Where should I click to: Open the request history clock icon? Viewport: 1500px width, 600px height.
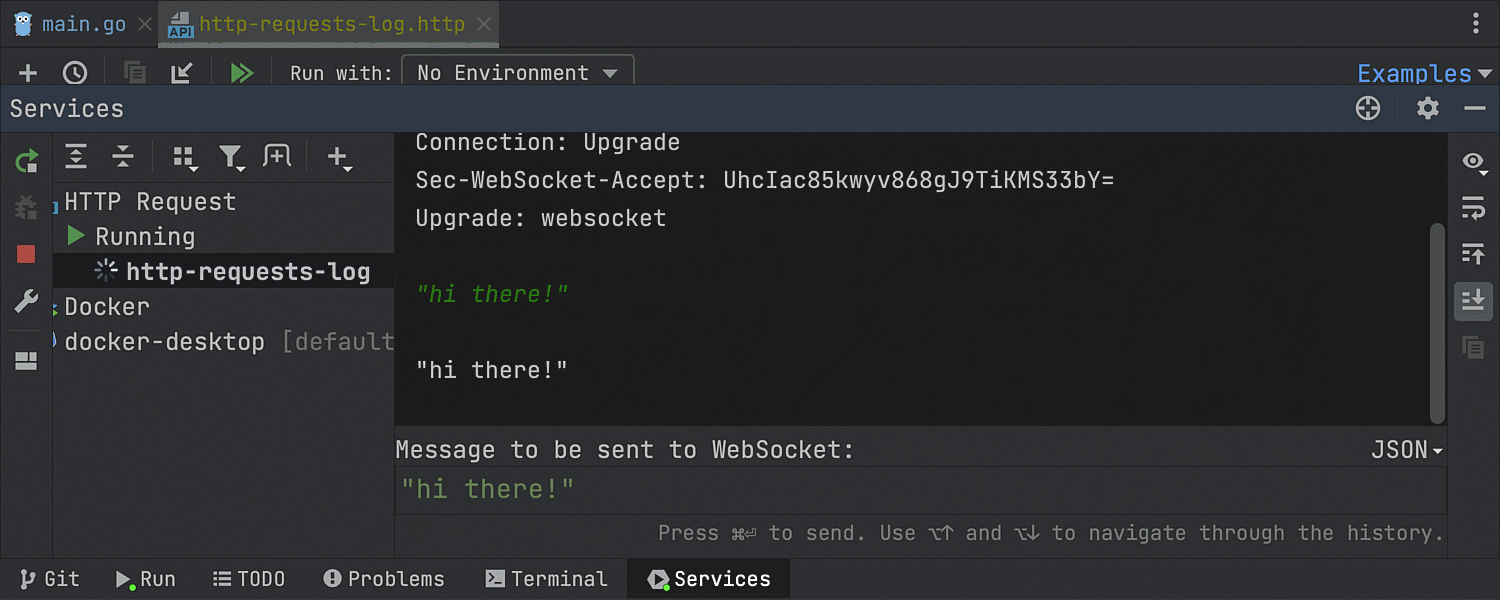click(x=75, y=73)
